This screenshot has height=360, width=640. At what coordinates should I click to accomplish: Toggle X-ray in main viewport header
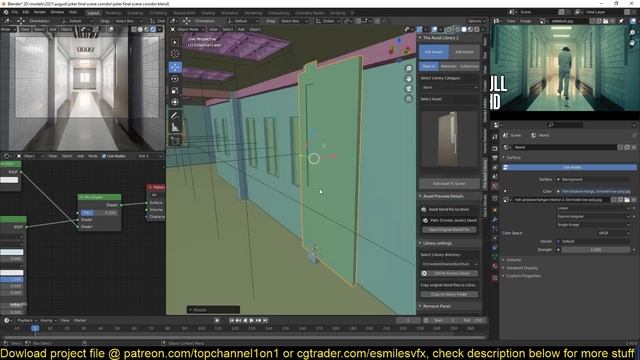coord(449,29)
